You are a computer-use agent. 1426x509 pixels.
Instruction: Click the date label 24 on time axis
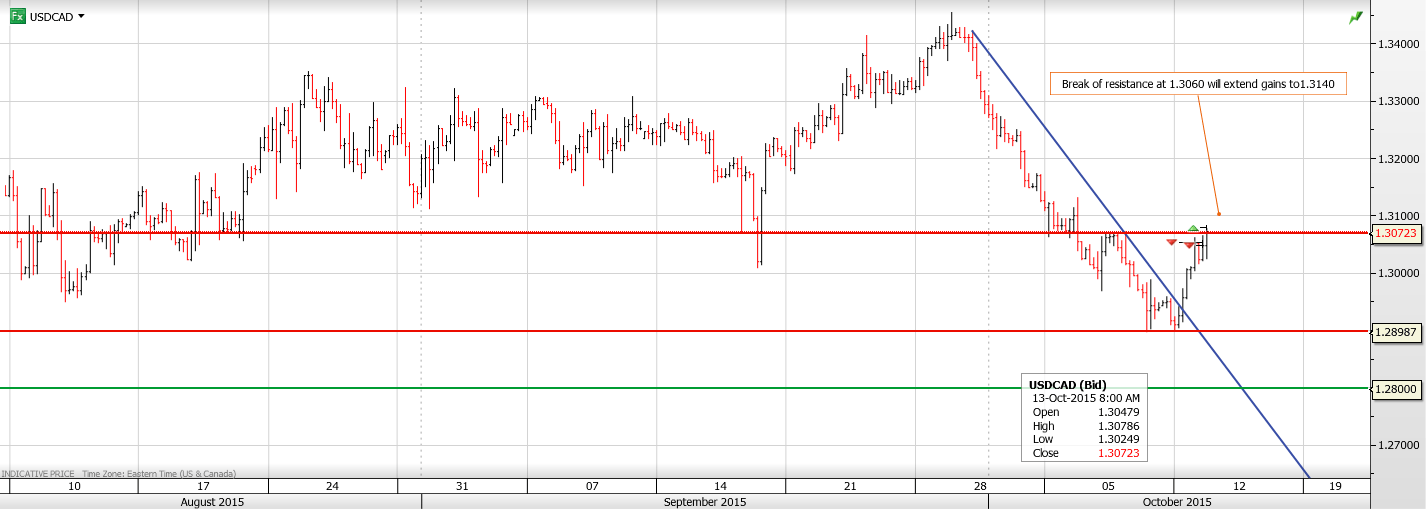pos(332,486)
